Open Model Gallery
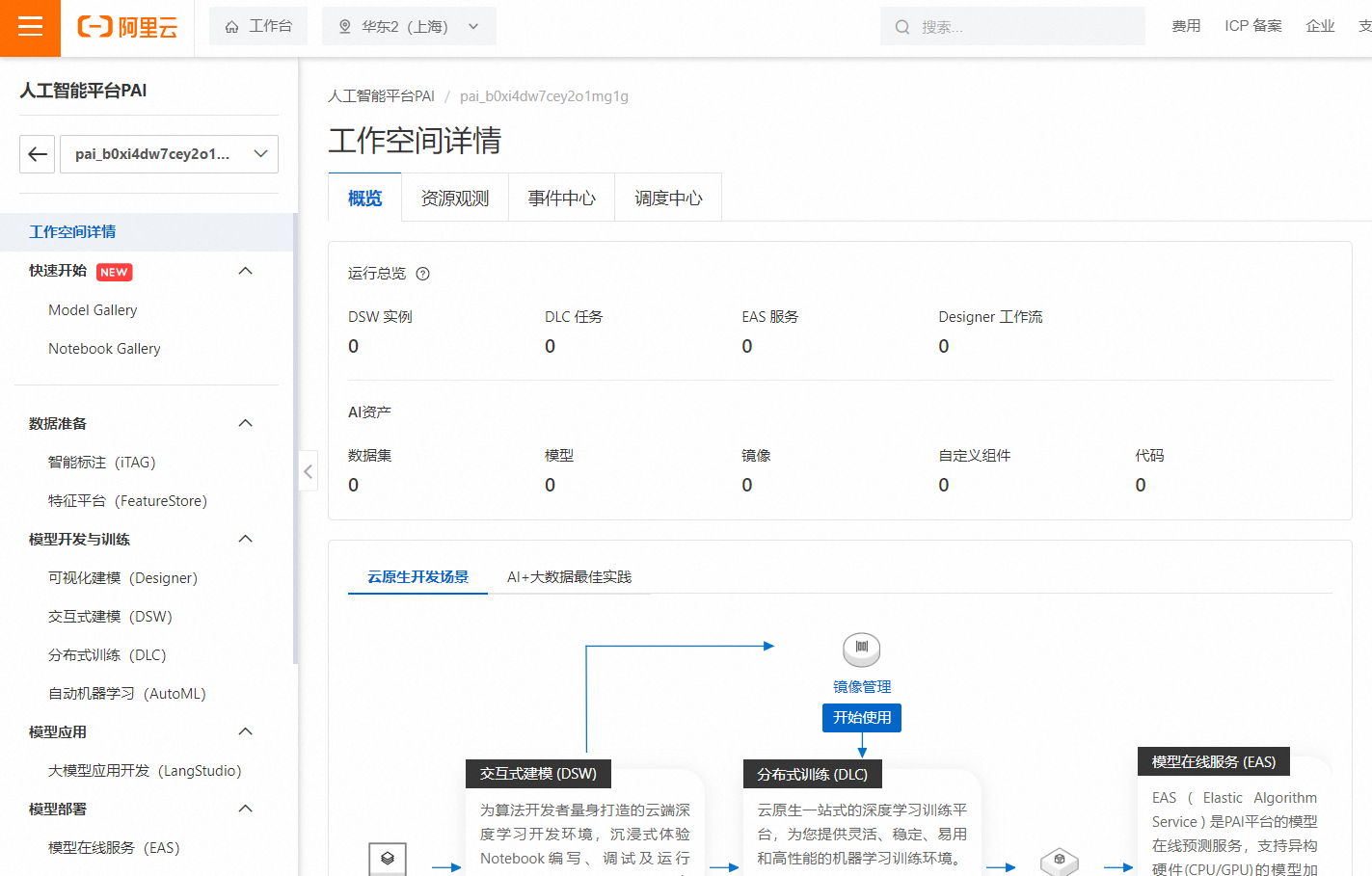 coord(93,310)
